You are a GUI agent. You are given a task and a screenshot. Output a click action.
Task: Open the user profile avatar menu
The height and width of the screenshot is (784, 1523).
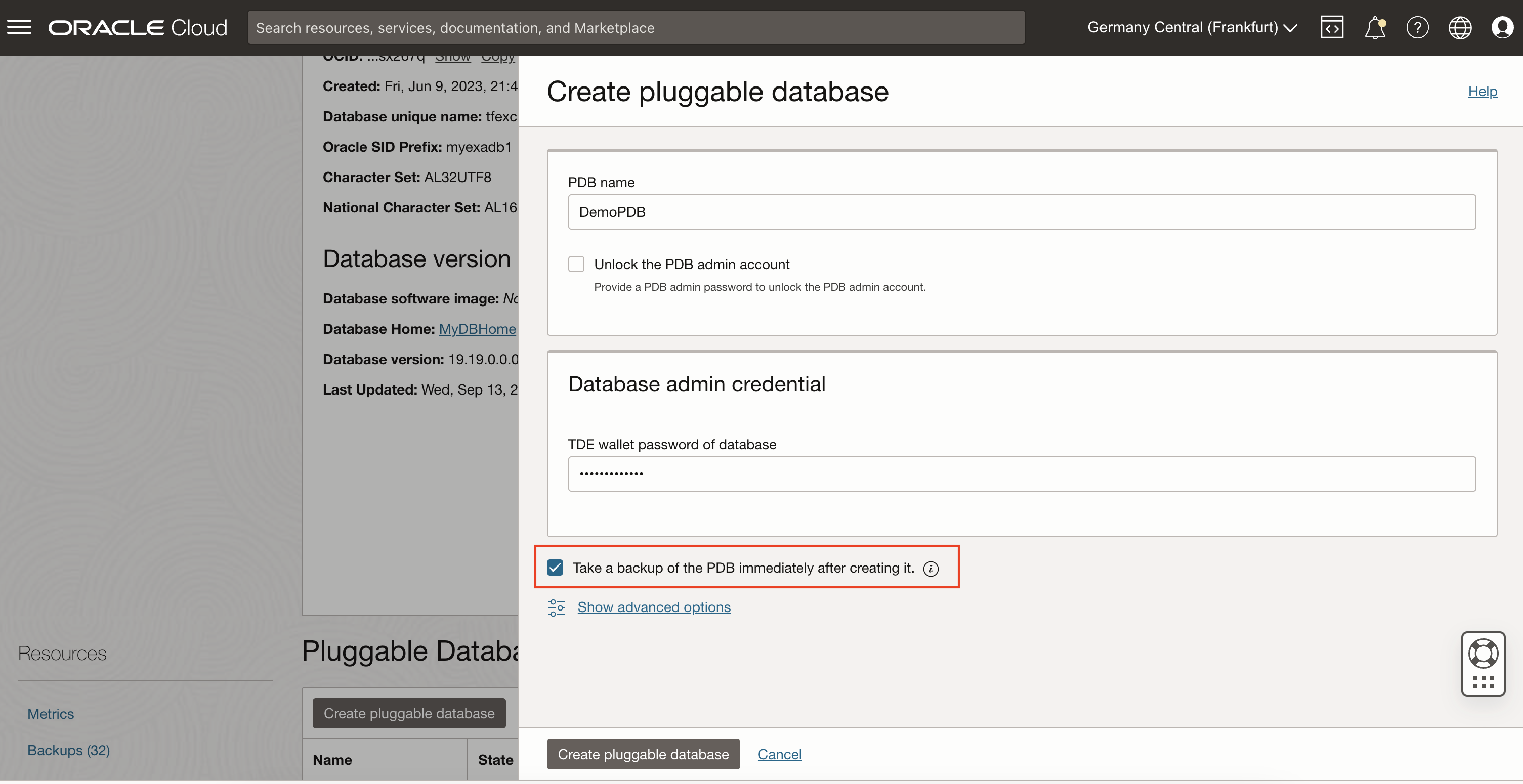click(x=1502, y=27)
